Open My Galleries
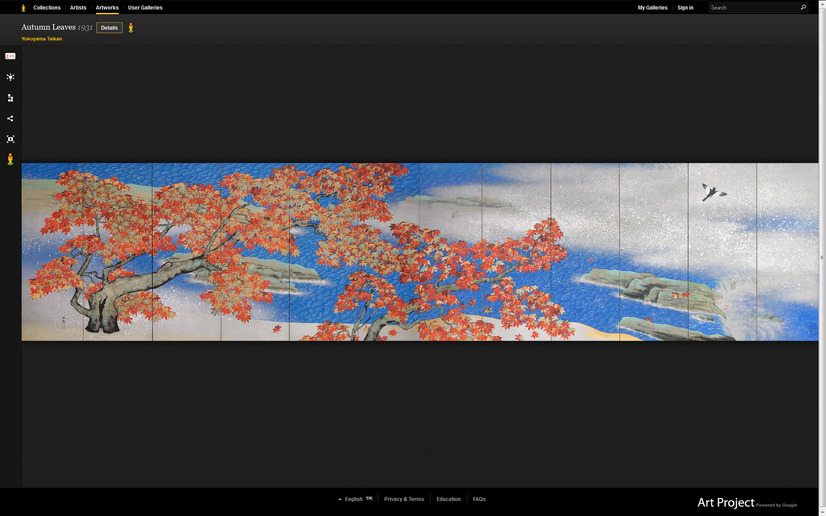This screenshot has width=826, height=516. coord(652,8)
